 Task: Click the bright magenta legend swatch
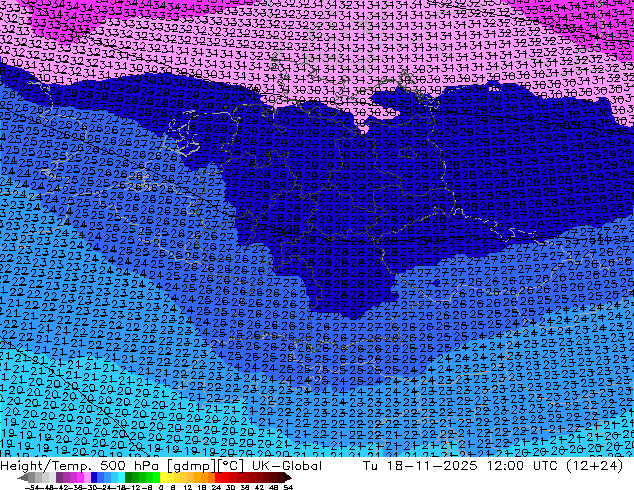tap(80, 477)
